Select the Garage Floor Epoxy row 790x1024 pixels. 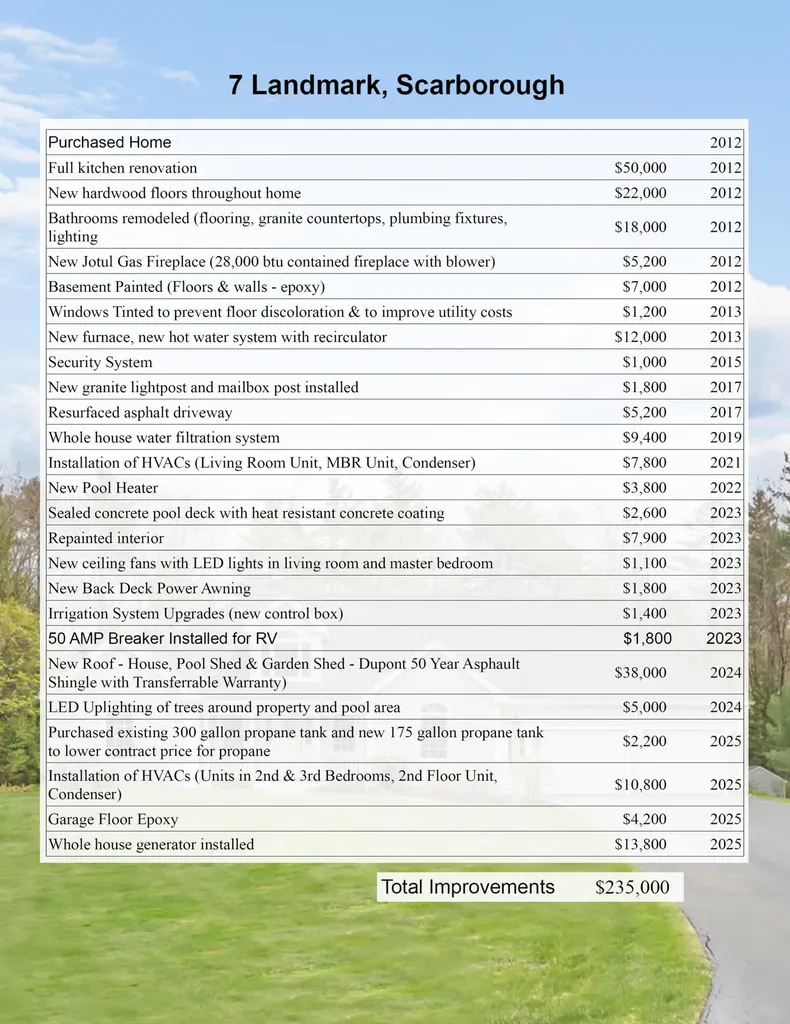[x=395, y=819]
